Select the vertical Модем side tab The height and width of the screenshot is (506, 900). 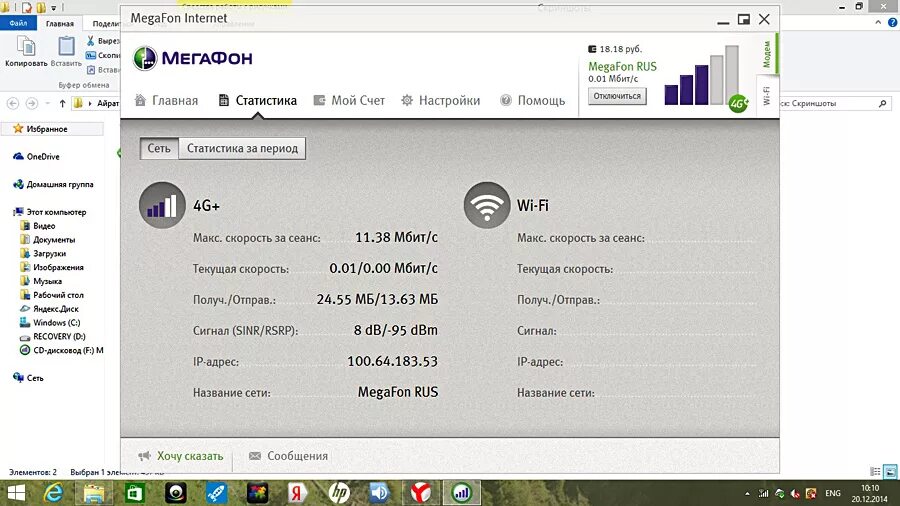click(767, 54)
